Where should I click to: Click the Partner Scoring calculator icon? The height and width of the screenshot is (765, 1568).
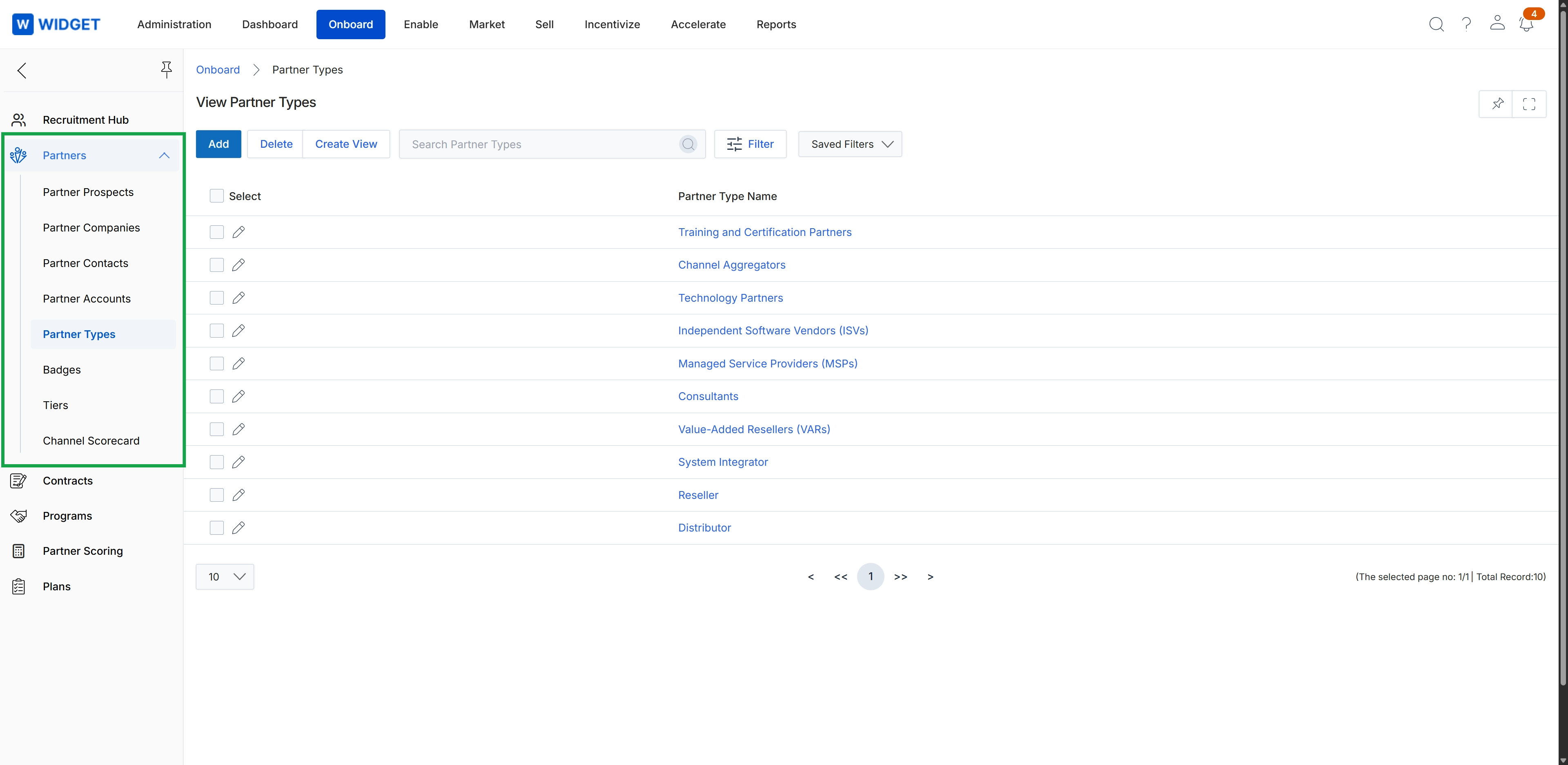pos(19,551)
